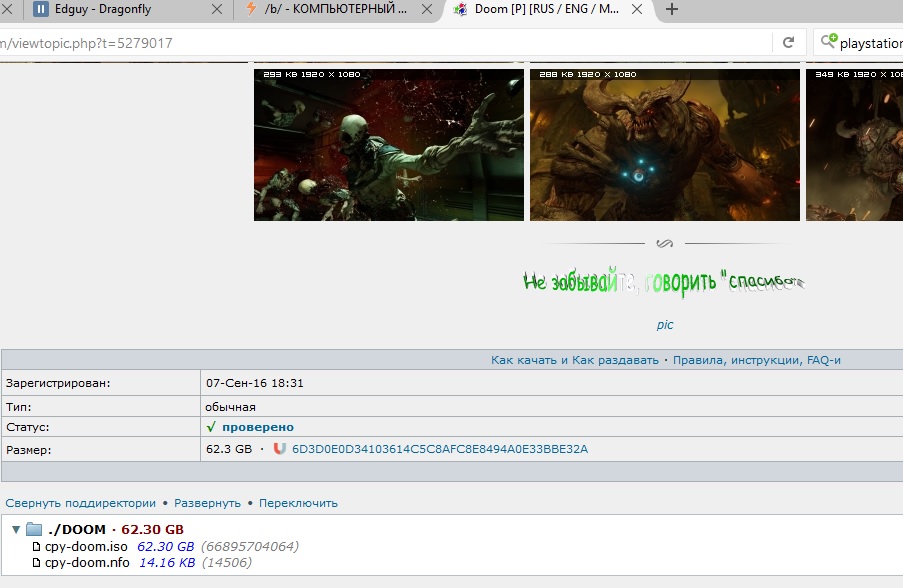Click the 'Размер:' label
This screenshot has width=903, height=588.
[x=29, y=450]
